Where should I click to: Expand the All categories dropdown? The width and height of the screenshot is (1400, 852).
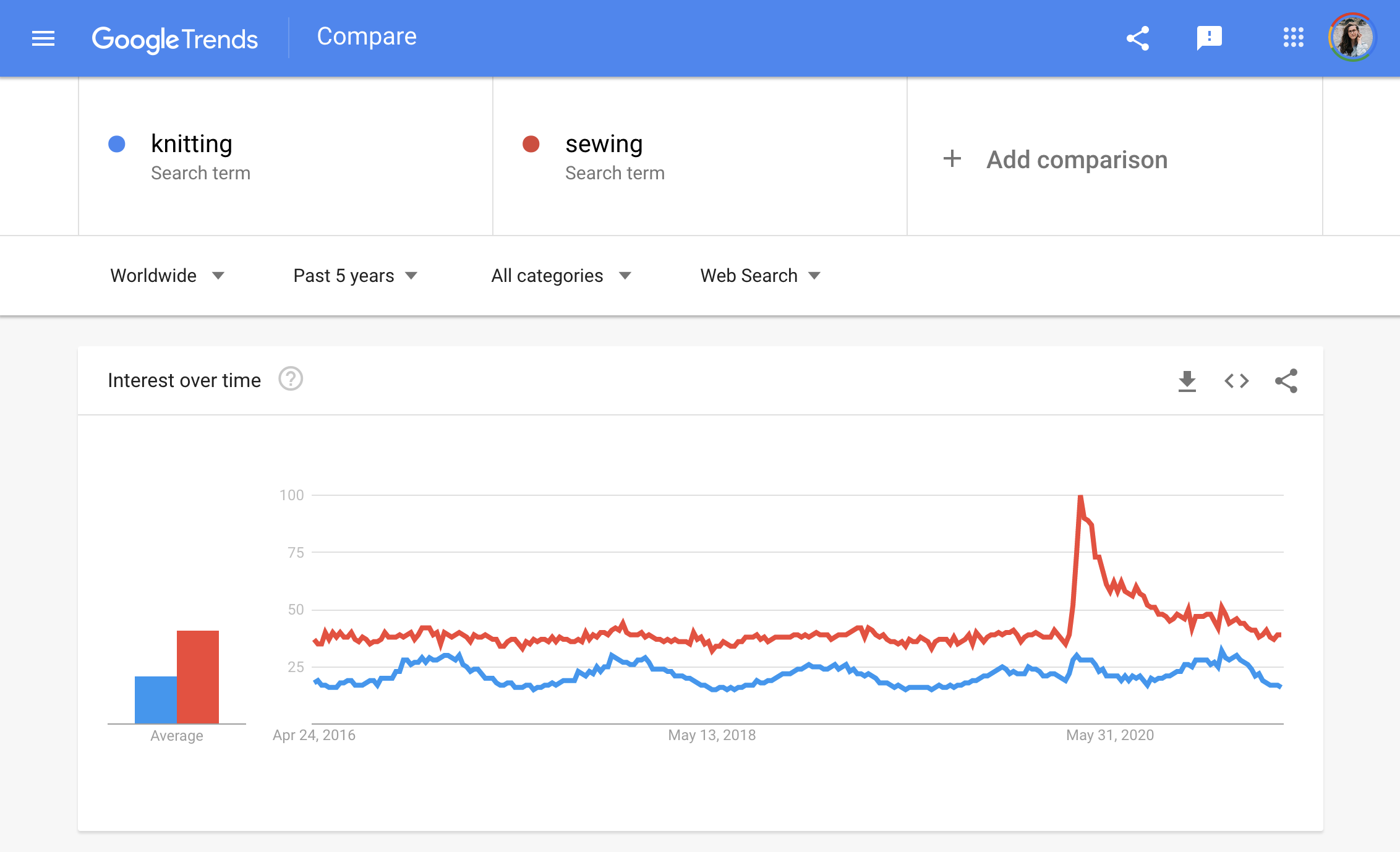point(561,276)
